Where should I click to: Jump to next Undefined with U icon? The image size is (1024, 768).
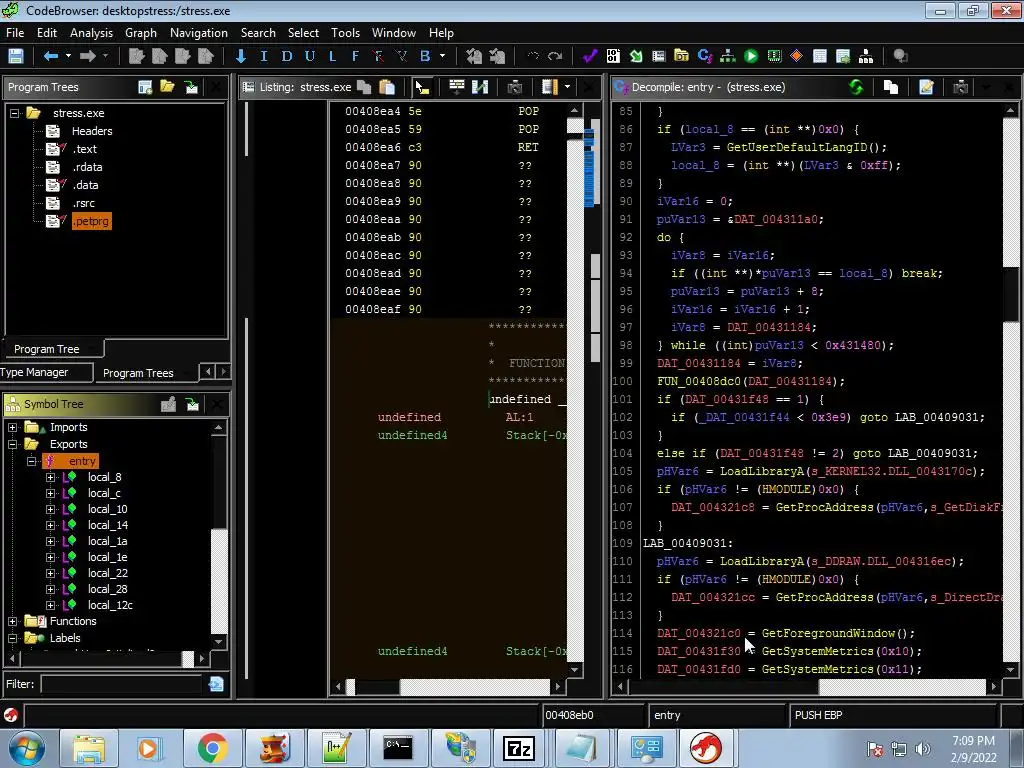310,56
